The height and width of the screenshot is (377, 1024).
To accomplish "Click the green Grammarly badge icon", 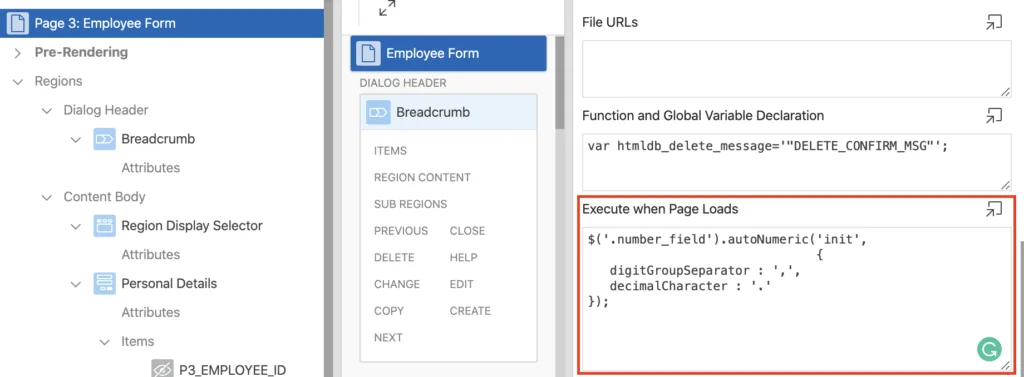I will coord(989,349).
